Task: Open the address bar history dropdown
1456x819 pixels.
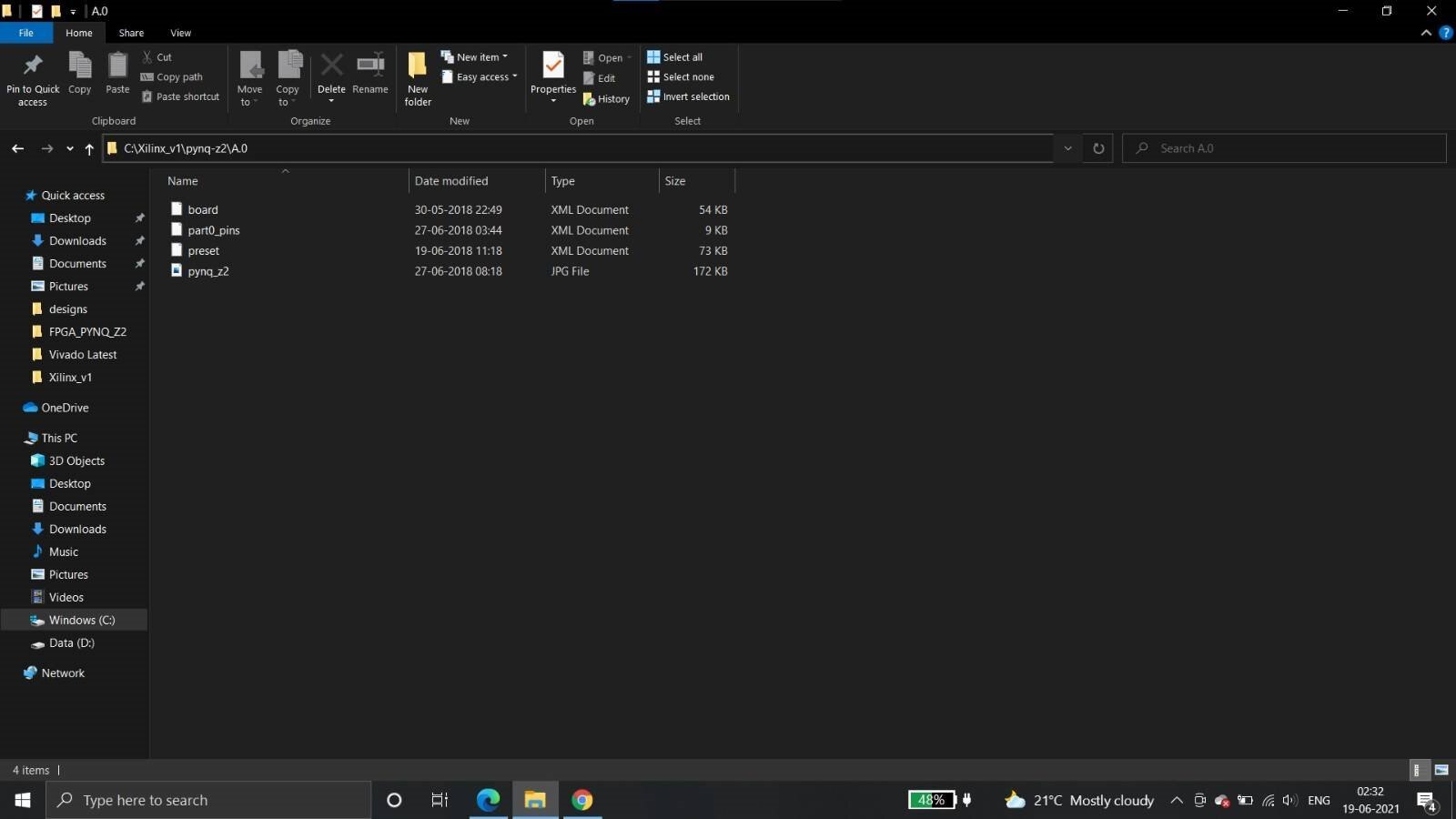Action: point(1067,148)
